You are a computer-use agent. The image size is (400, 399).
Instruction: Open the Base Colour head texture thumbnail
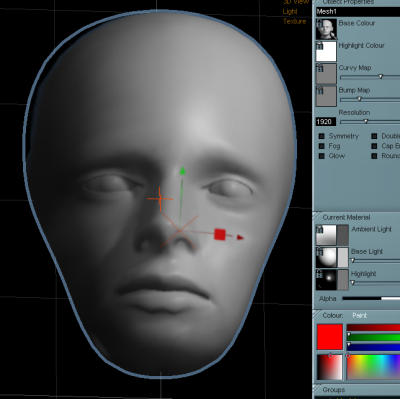pos(326,29)
